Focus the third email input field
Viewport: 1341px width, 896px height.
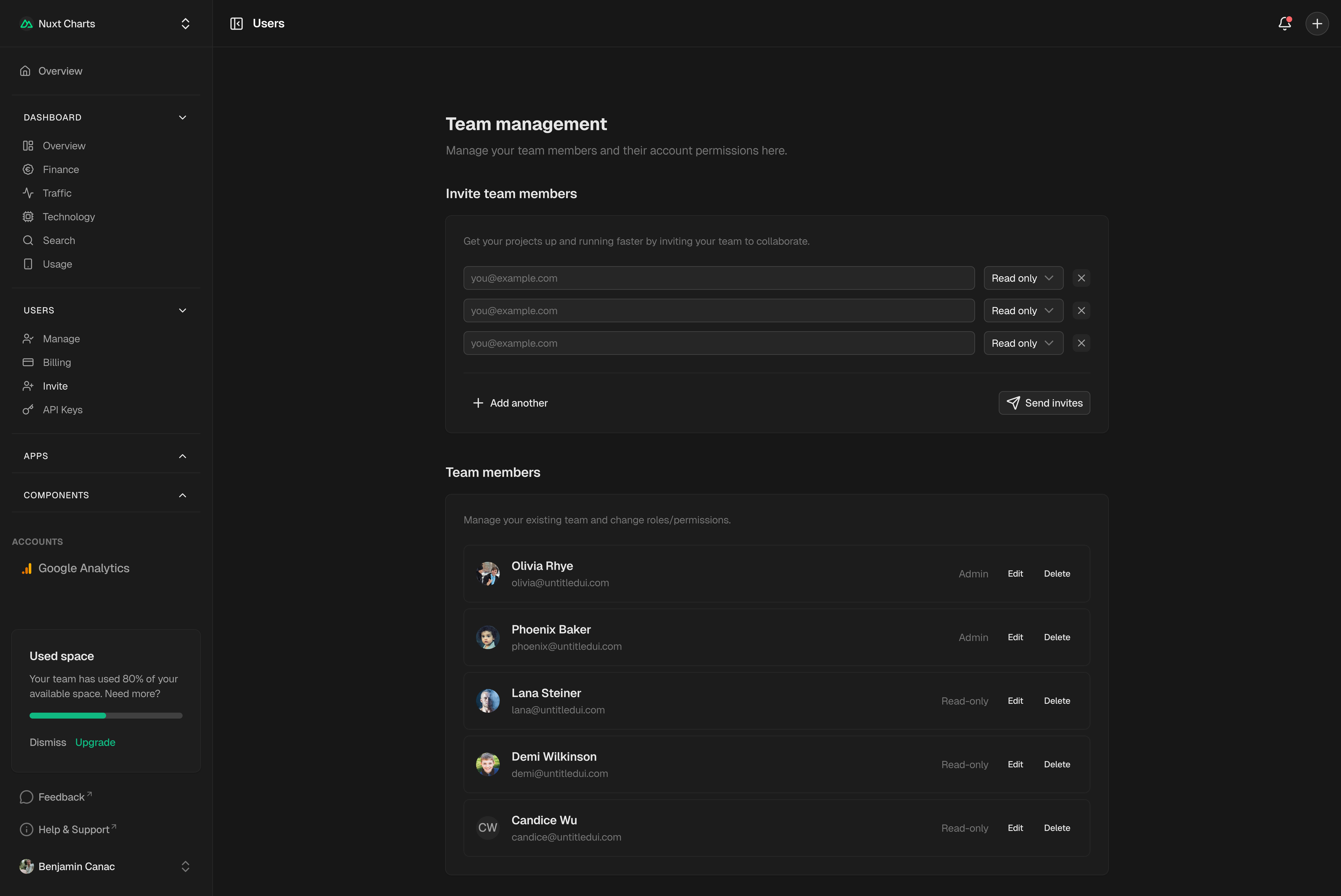[x=718, y=343]
